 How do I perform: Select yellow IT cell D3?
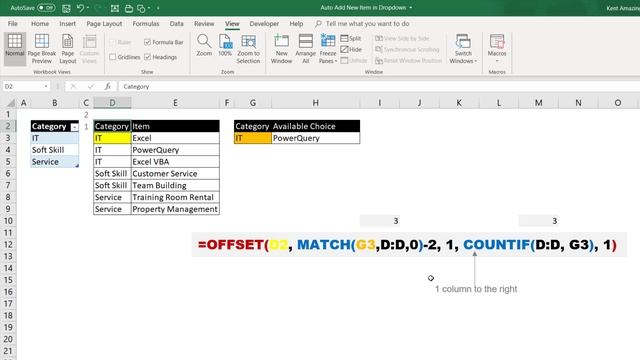pos(112,138)
